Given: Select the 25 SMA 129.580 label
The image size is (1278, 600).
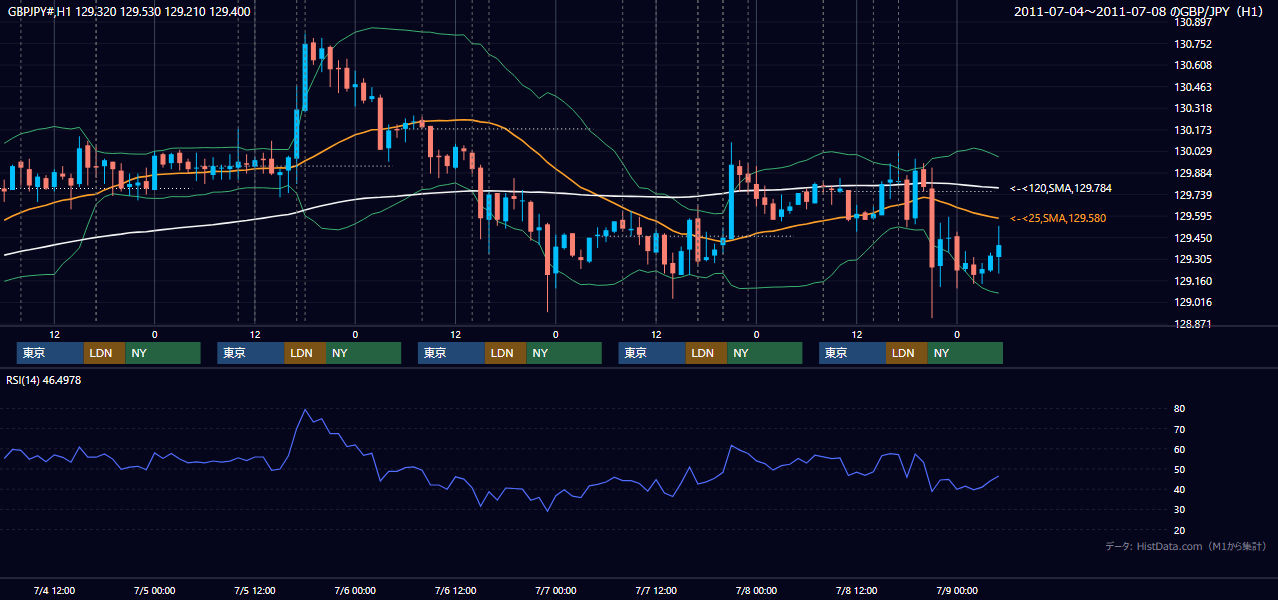Looking at the screenshot, I should [1058, 217].
